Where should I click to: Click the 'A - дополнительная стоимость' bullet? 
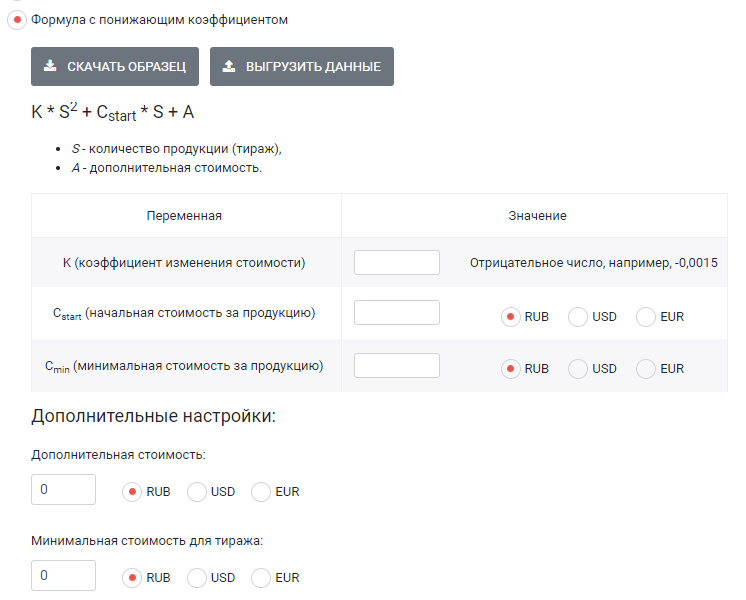(x=167, y=168)
